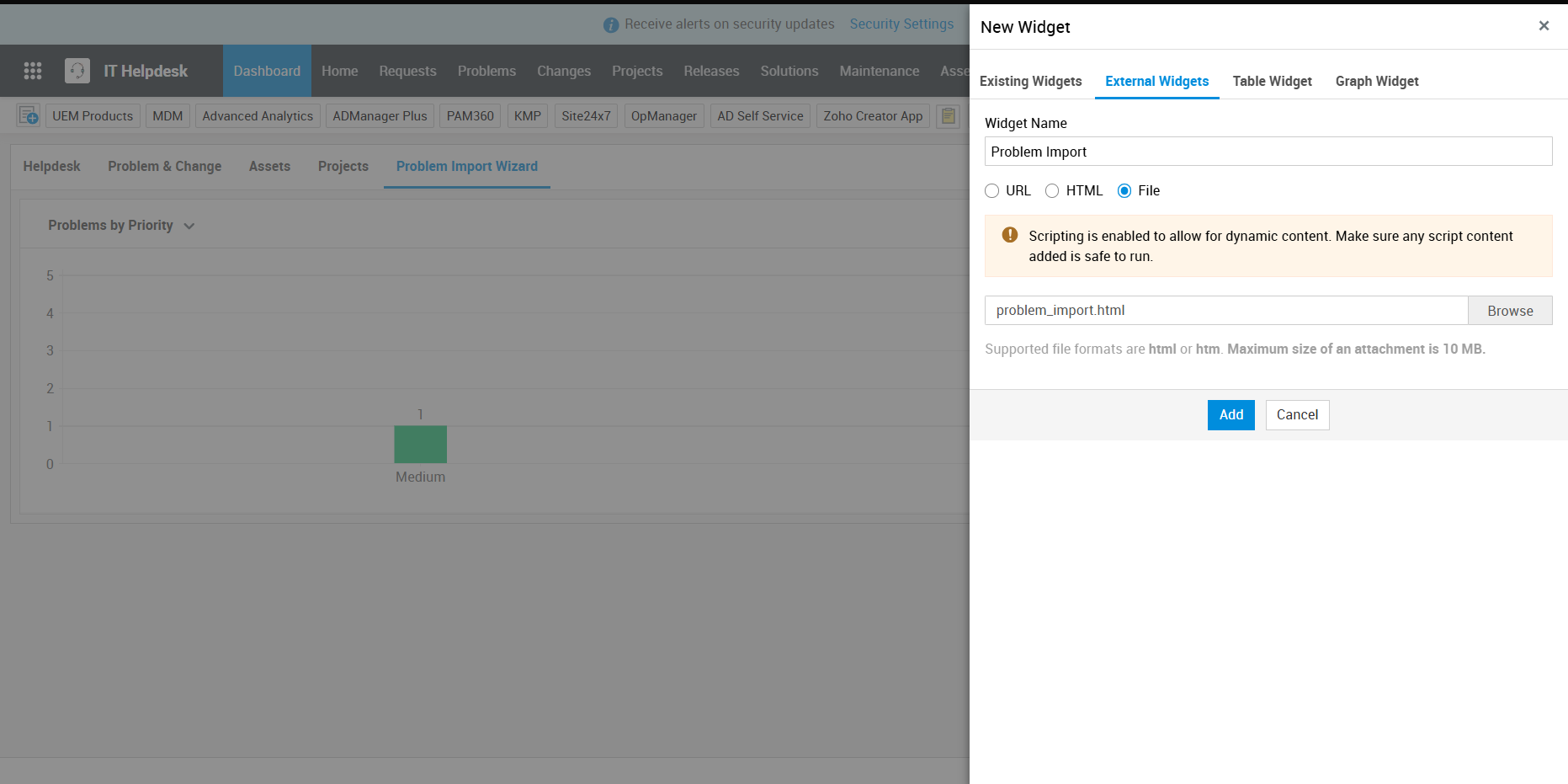Click the IT Helpdesk headset logo
Image resolution: width=1568 pixels, height=784 pixels.
pyautogui.click(x=77, y=71)
